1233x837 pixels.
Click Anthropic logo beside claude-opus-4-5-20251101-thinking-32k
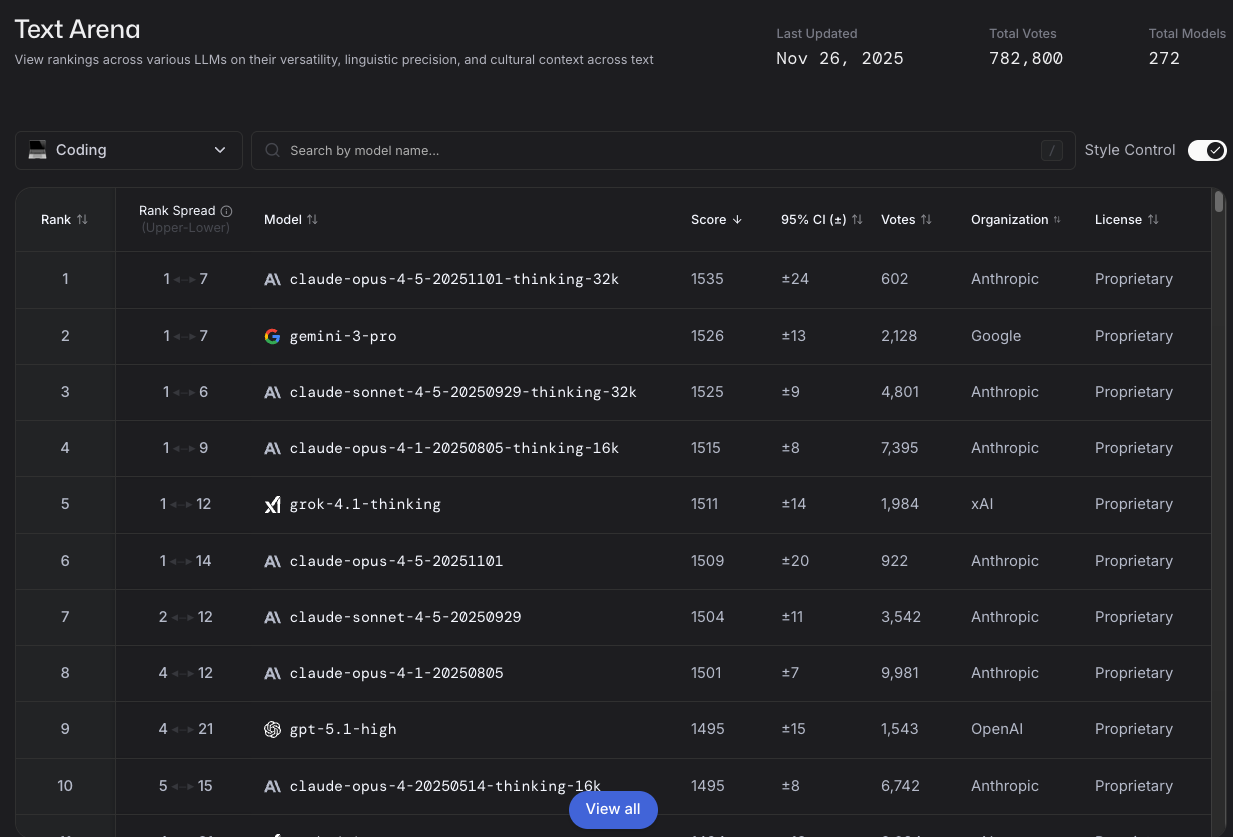coord(272,279)
